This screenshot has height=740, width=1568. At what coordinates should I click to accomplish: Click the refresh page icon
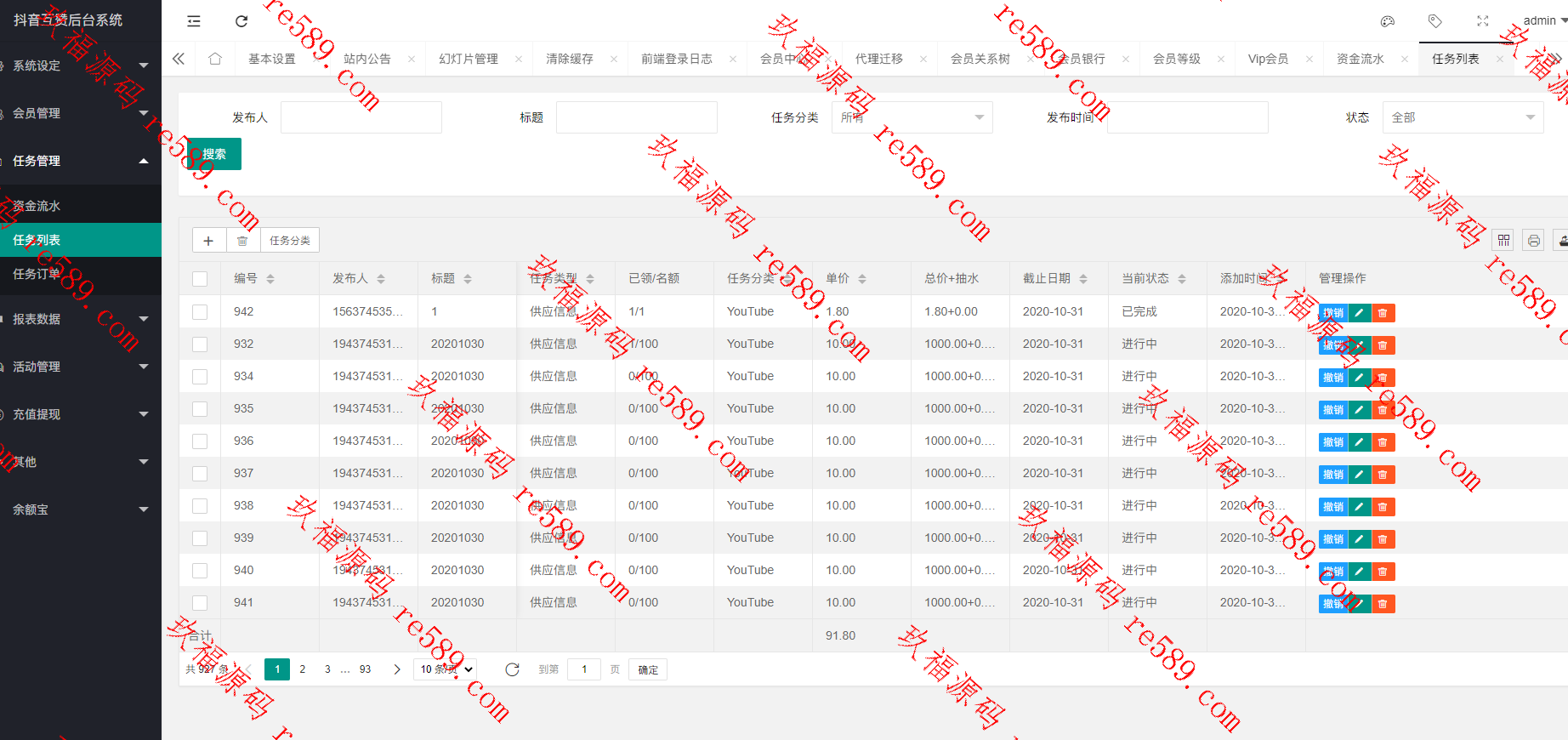(x=241, y=21)
